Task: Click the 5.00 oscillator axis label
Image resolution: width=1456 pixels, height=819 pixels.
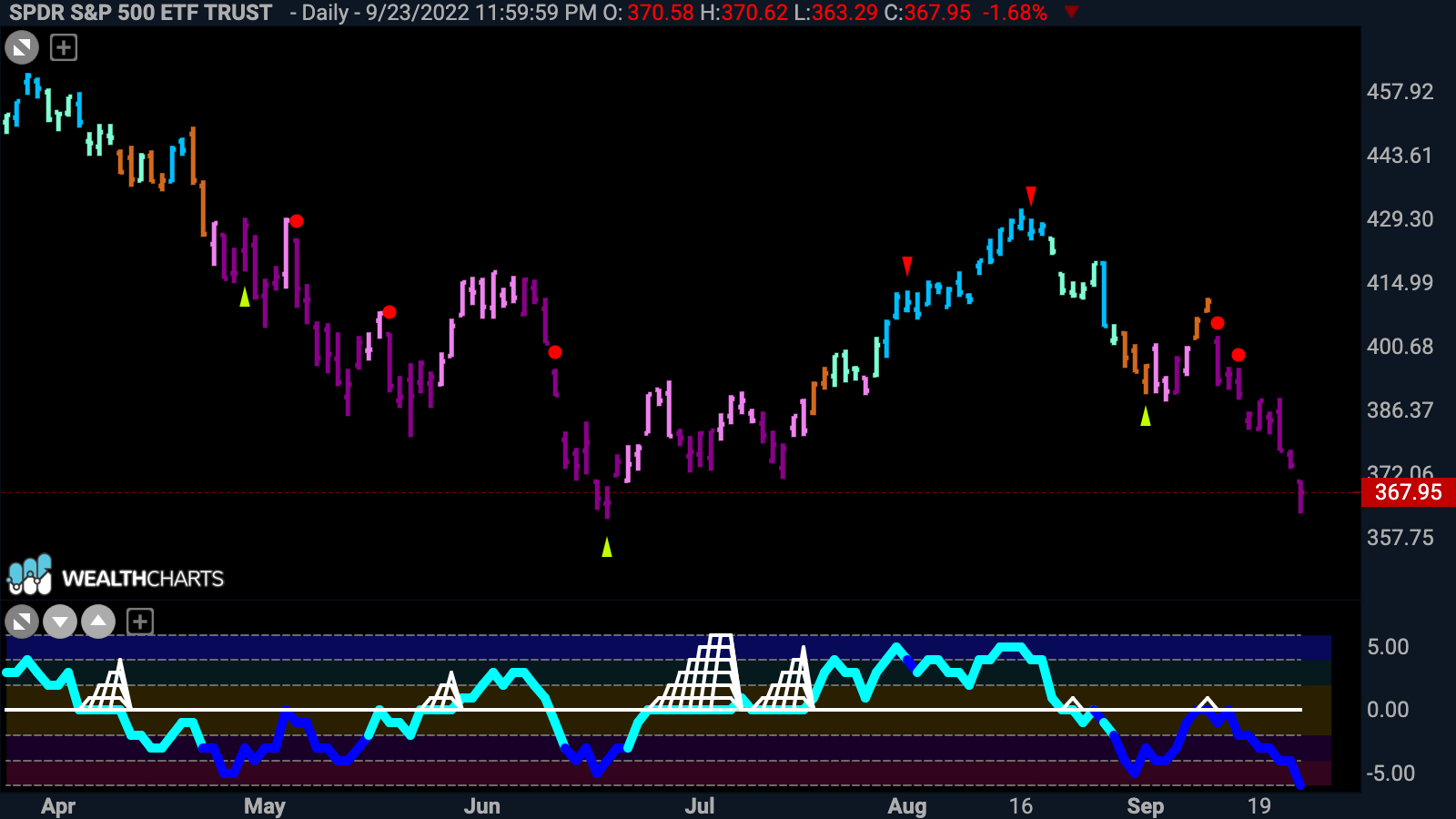Action: [x=1388, y=647]
